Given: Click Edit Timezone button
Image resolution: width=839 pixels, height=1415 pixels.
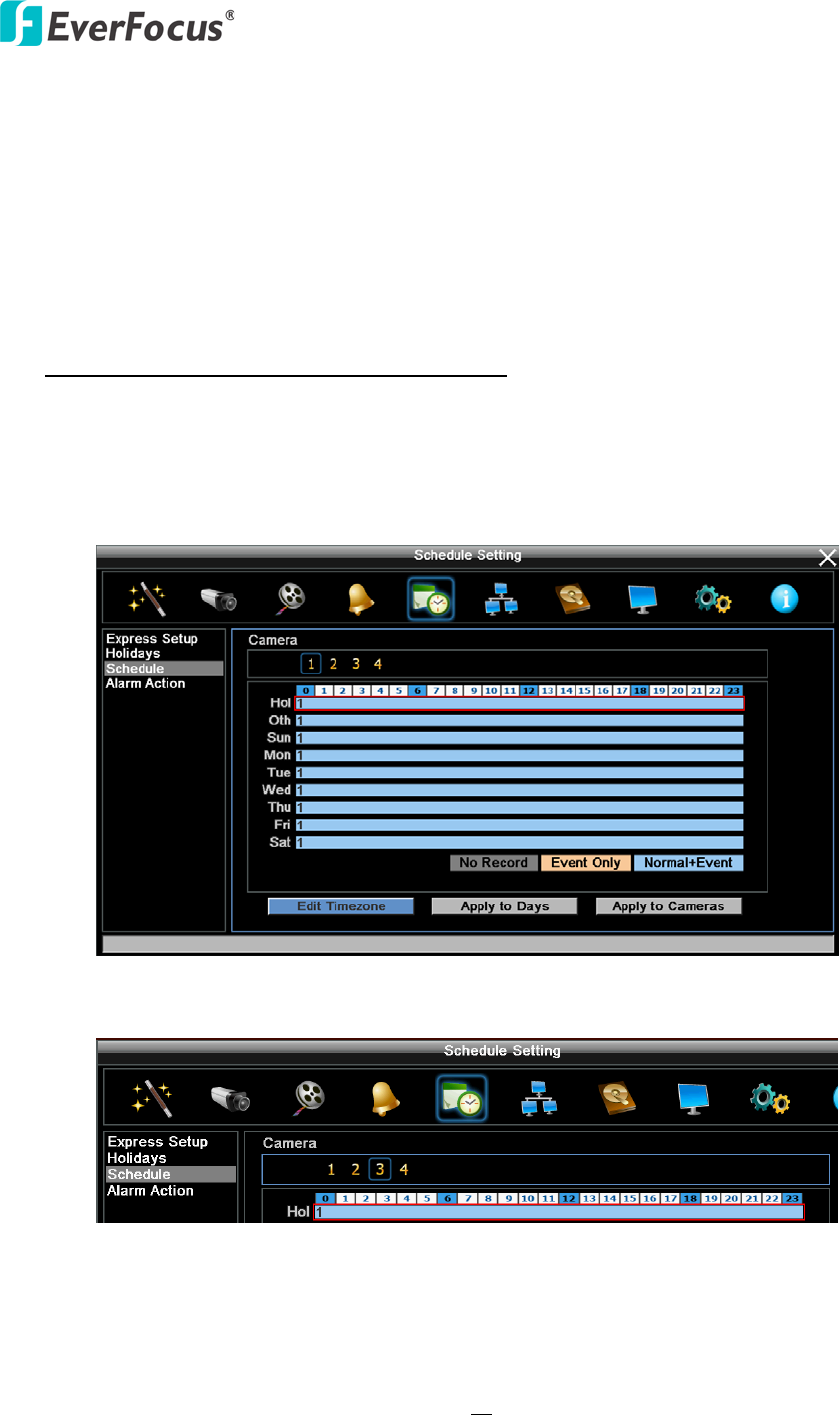Looking at the screenshot, I should [340, 906].
